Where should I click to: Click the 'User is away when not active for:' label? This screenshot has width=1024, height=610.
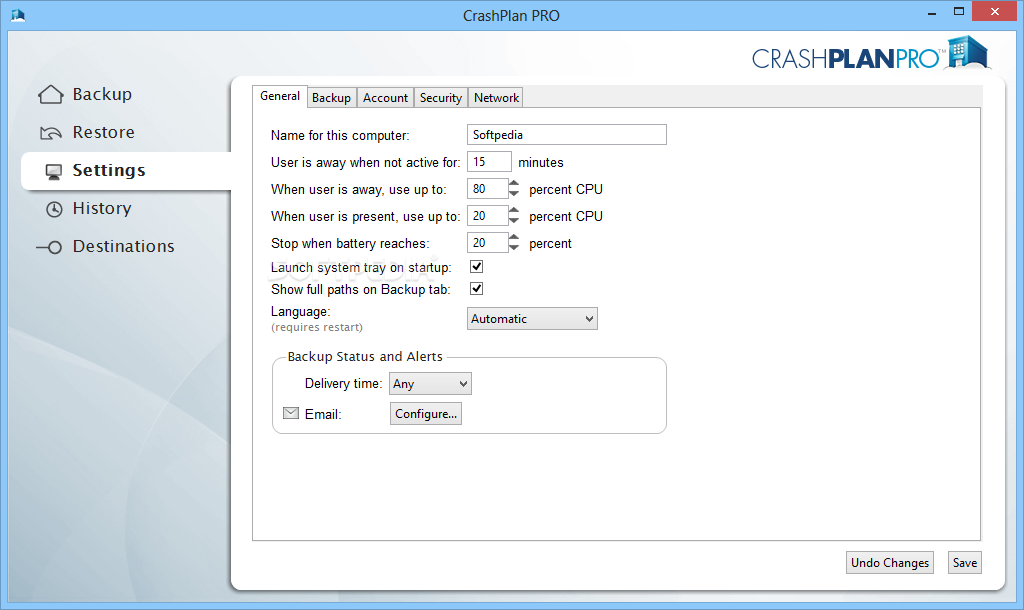(366, 163)
